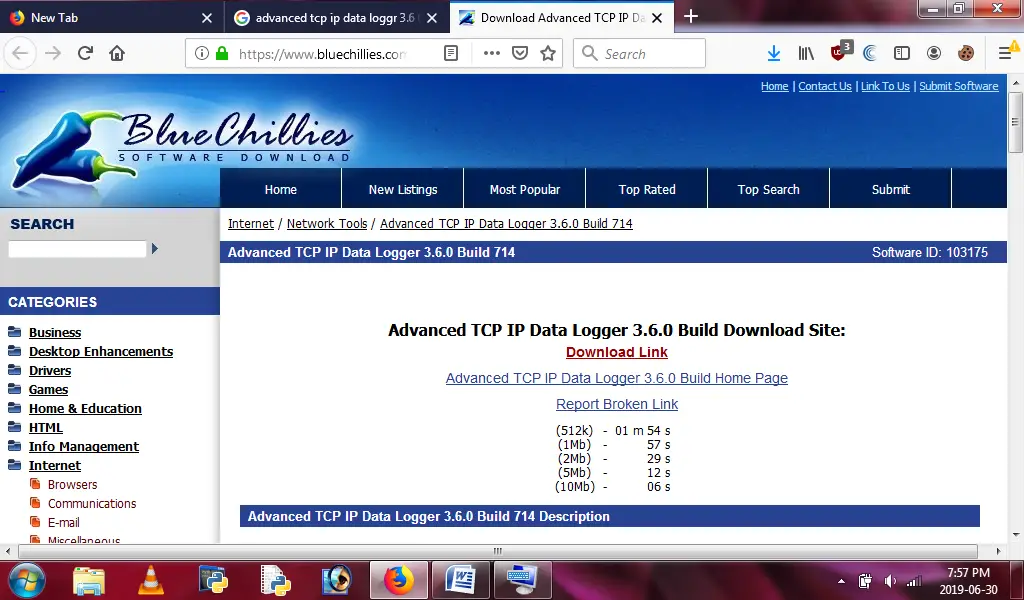Viewport: 1024px width, 600px height.
Task: Toggle reader view in address bar
Action: coord(451,54)
